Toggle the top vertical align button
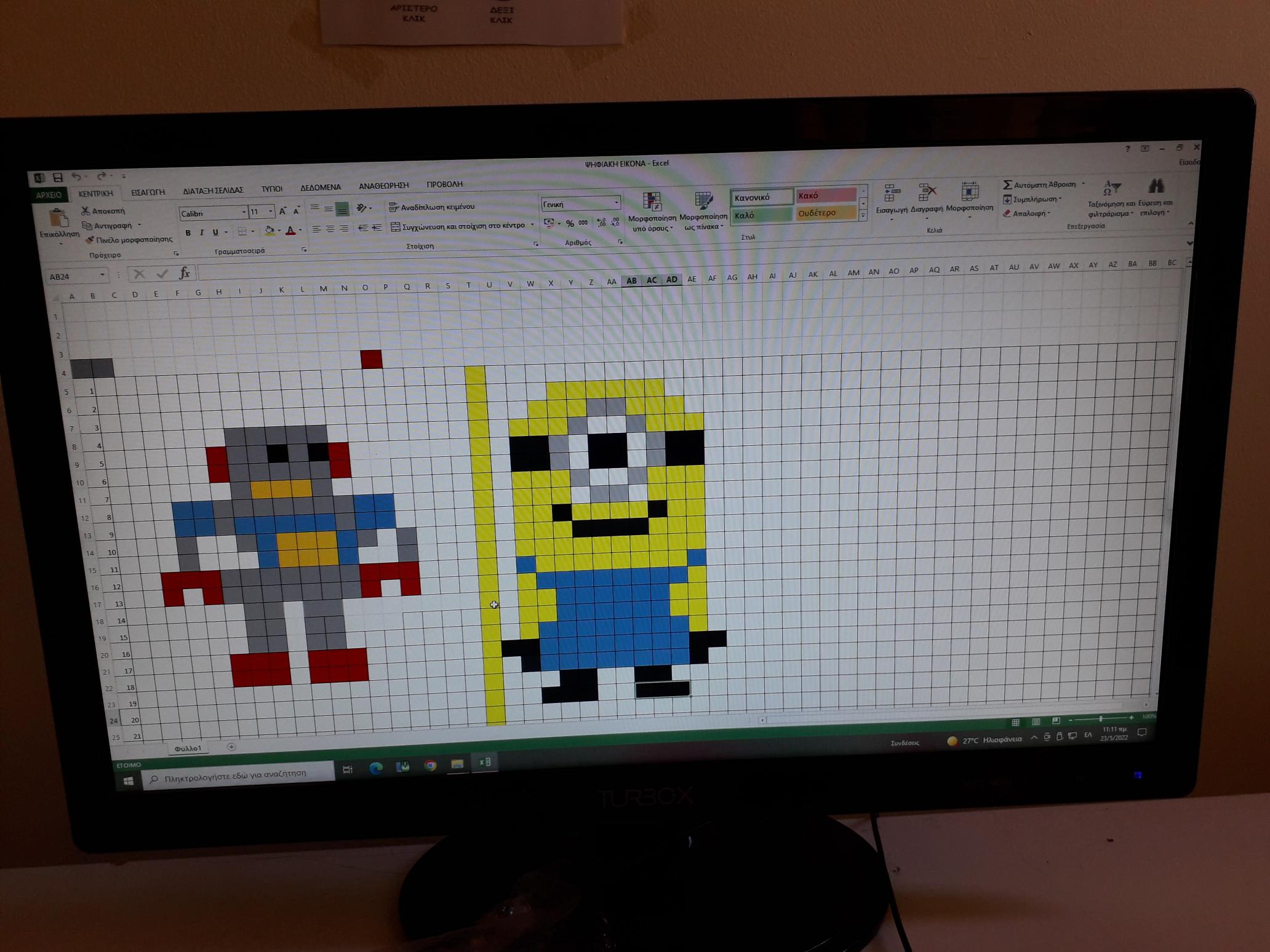 tap(314, 208)
